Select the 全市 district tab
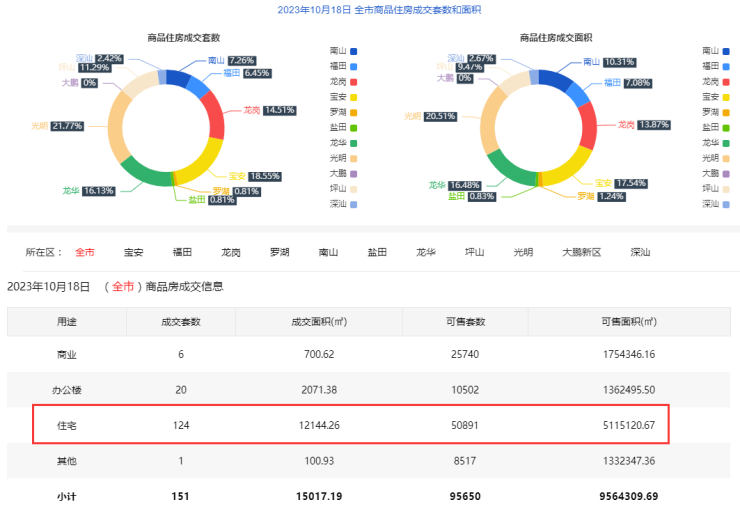Screen dimensions: 740x516 coord(84,253)
